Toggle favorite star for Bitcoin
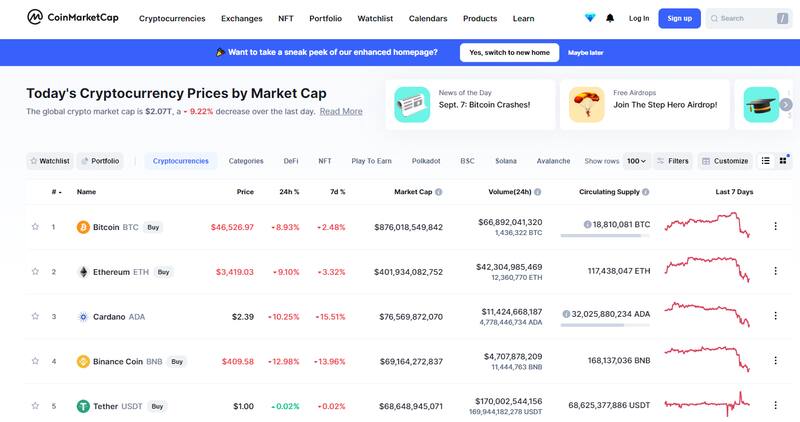Viewport: 800px width, 422px height. coord(35,227)
